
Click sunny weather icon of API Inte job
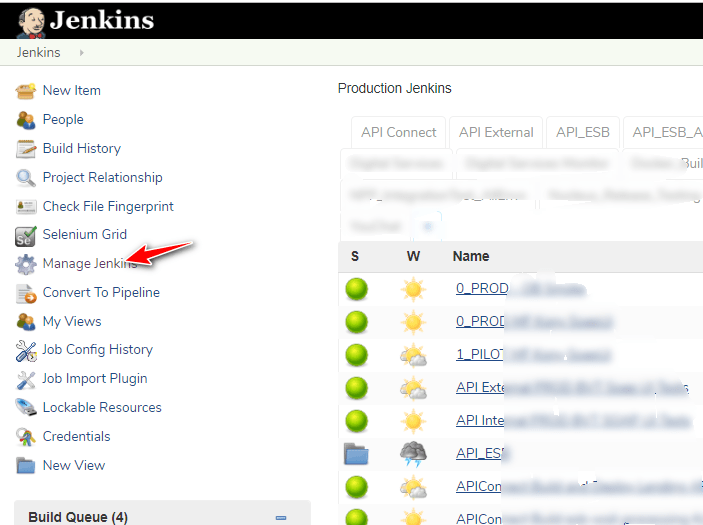[413, 421]
